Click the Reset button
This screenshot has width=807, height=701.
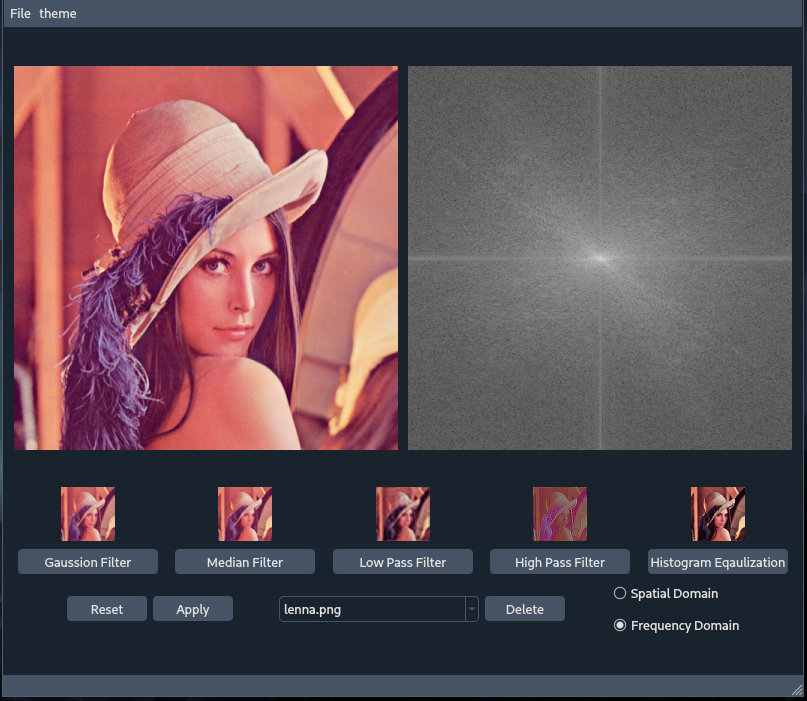pos(107,609)
